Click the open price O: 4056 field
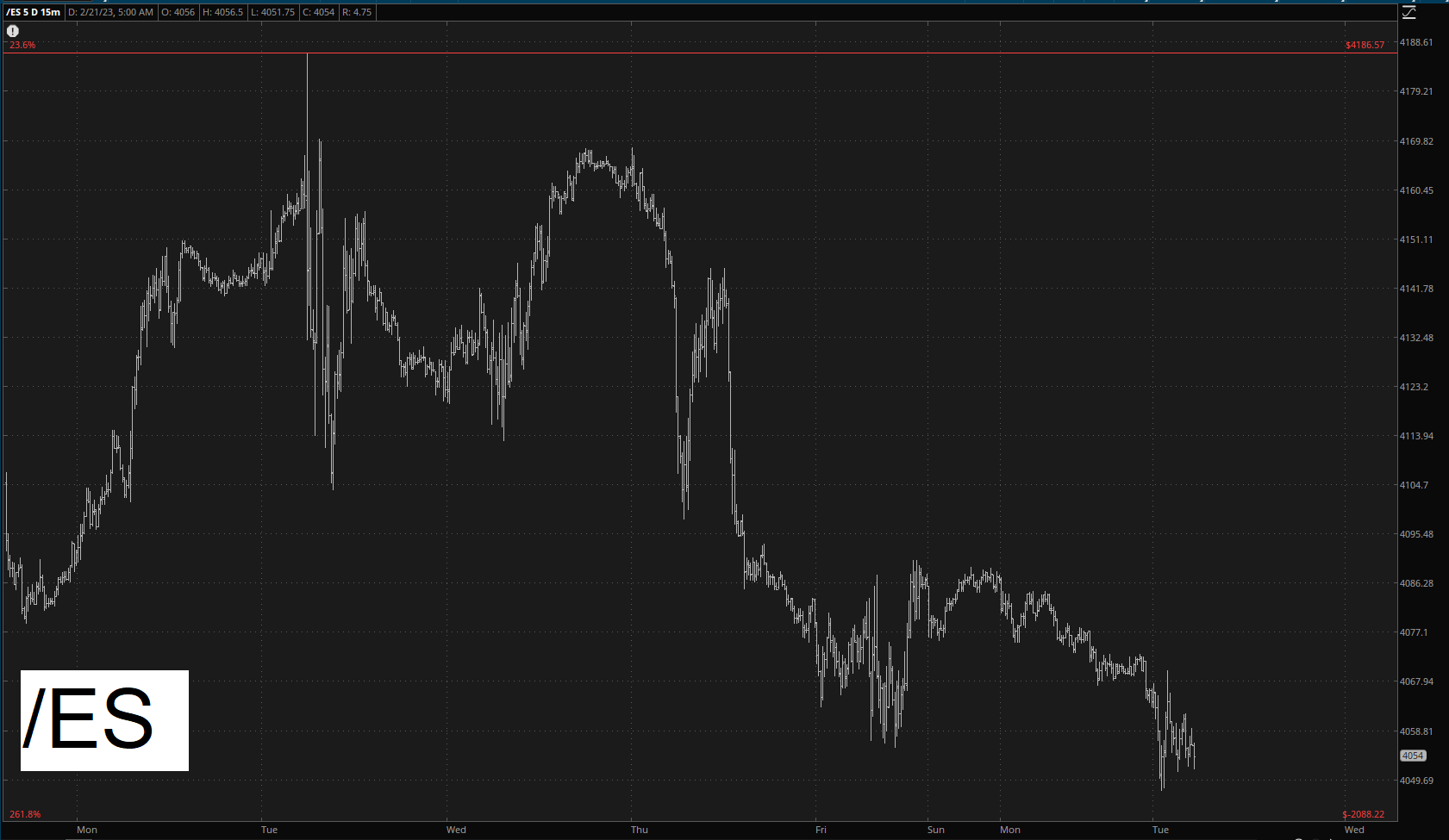This screenshot has height=840, width=1449. coord(178,12)
